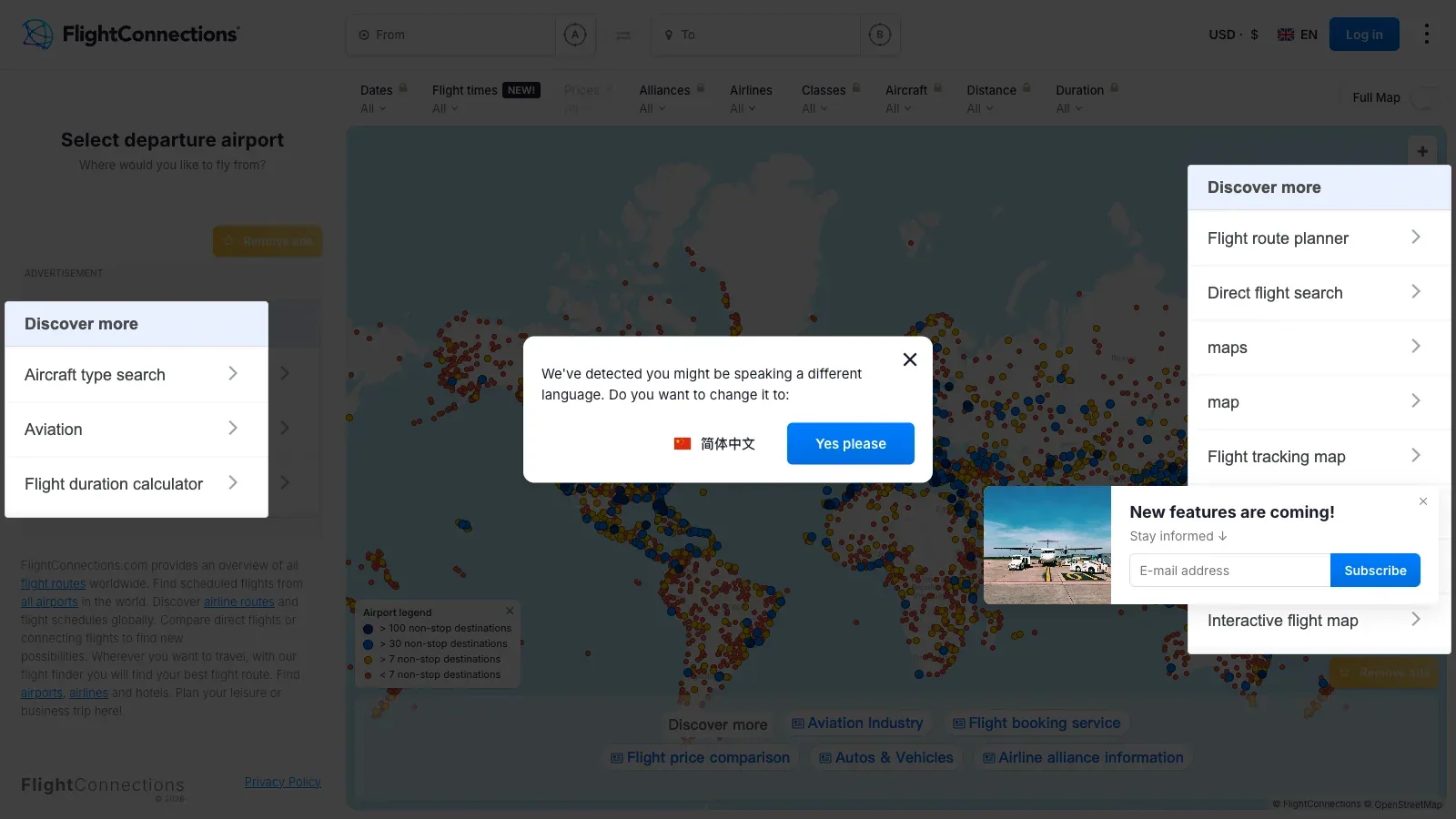
Task: Click the A marker in From field
Action: pyautogui.click(x=575, y=35)
